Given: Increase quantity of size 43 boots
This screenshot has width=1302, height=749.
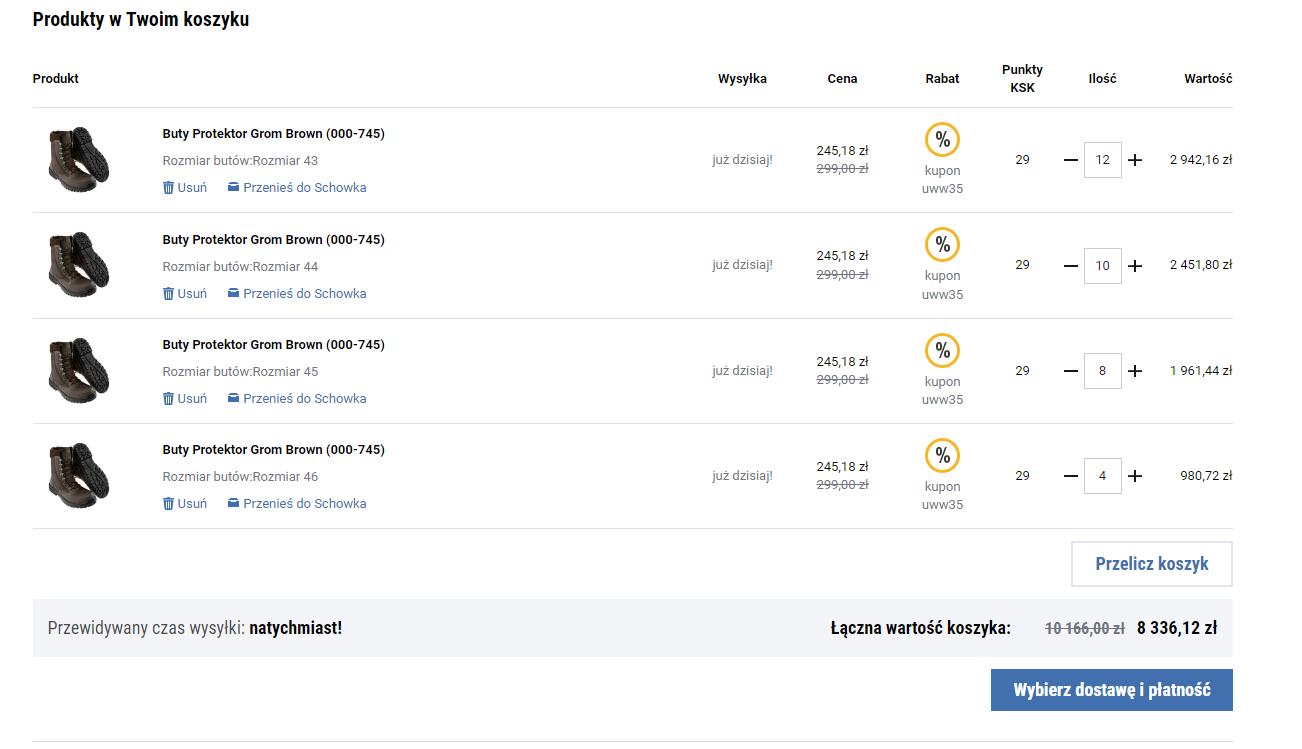Looking at the screenshot, I should (1135, 160).
